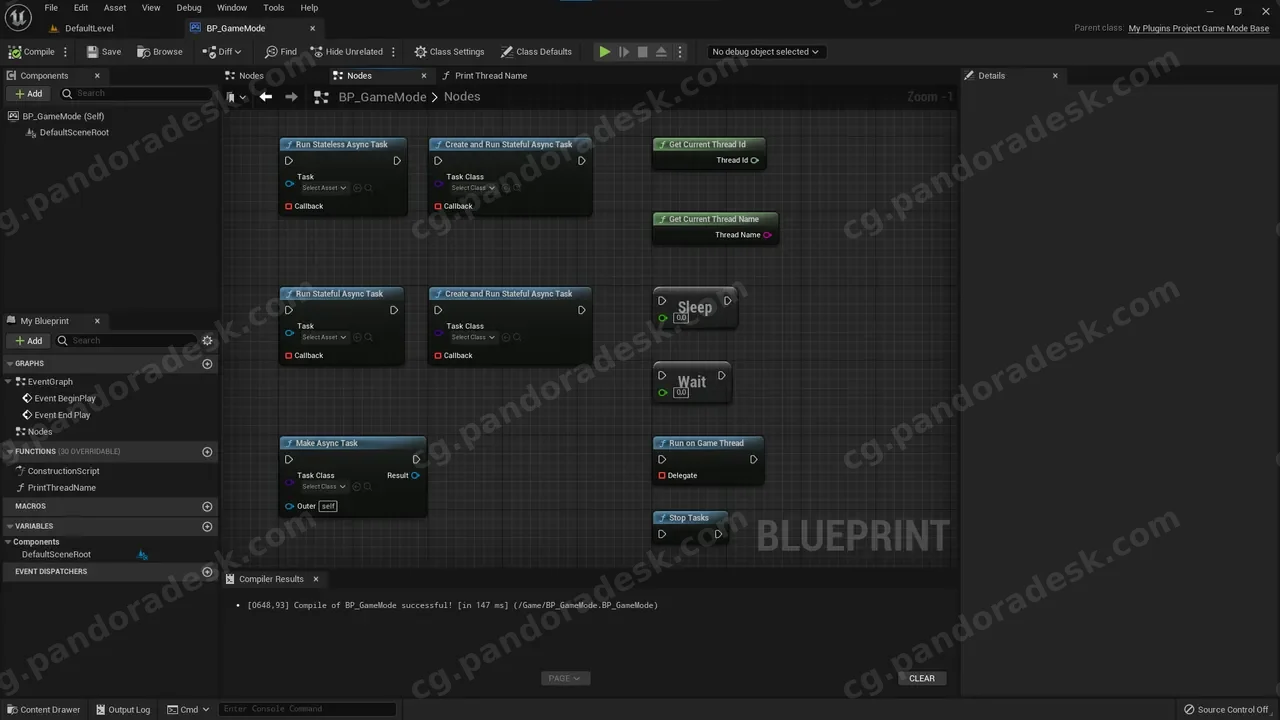This screenshot has width=1280, height=720.
Task: Click Add button in My Blueprint panel
Action: click(x=28, y=341)
